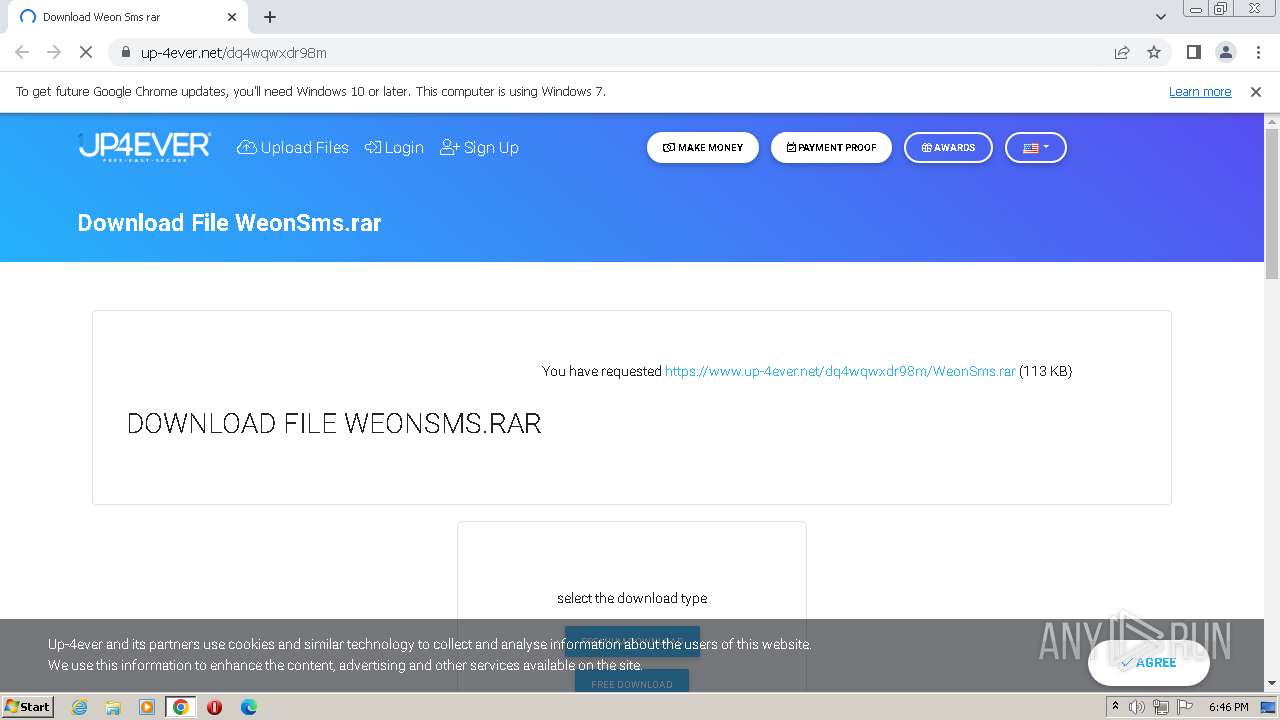Viewport: 1280px width, 720px height.
Task: Open Opera browser from the taskbar
Action: point(214,707)
